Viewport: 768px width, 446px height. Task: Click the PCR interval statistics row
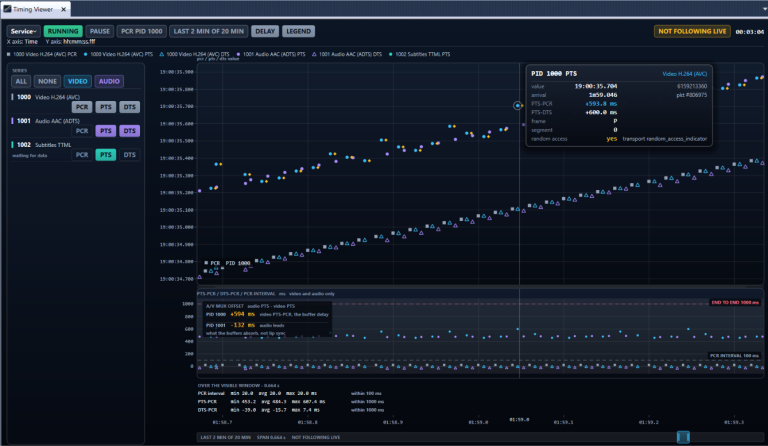[290, 393]
